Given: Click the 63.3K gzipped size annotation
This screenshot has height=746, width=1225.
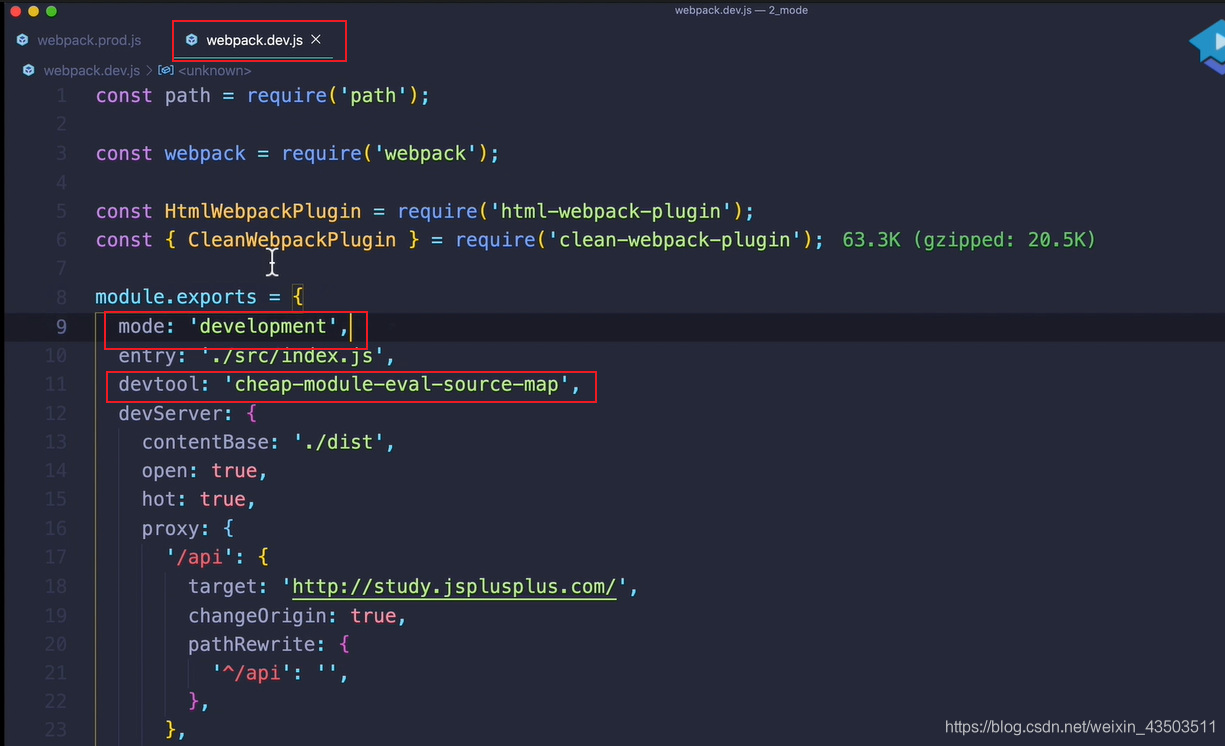Looking at the screenshot, I should (969, 240).
